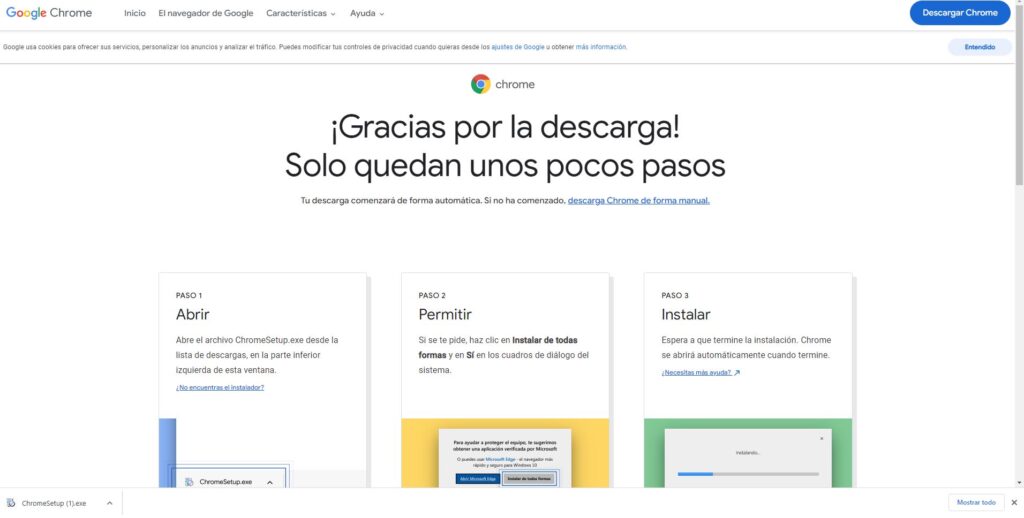Expand options chevron for ChromeSetup (1).exe

[x=110, y=503]
